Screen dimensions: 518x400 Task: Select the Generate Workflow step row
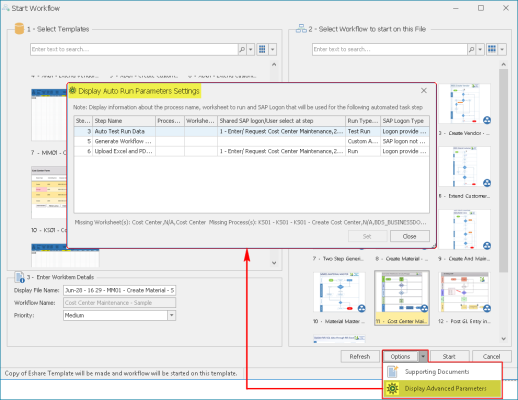252,141
